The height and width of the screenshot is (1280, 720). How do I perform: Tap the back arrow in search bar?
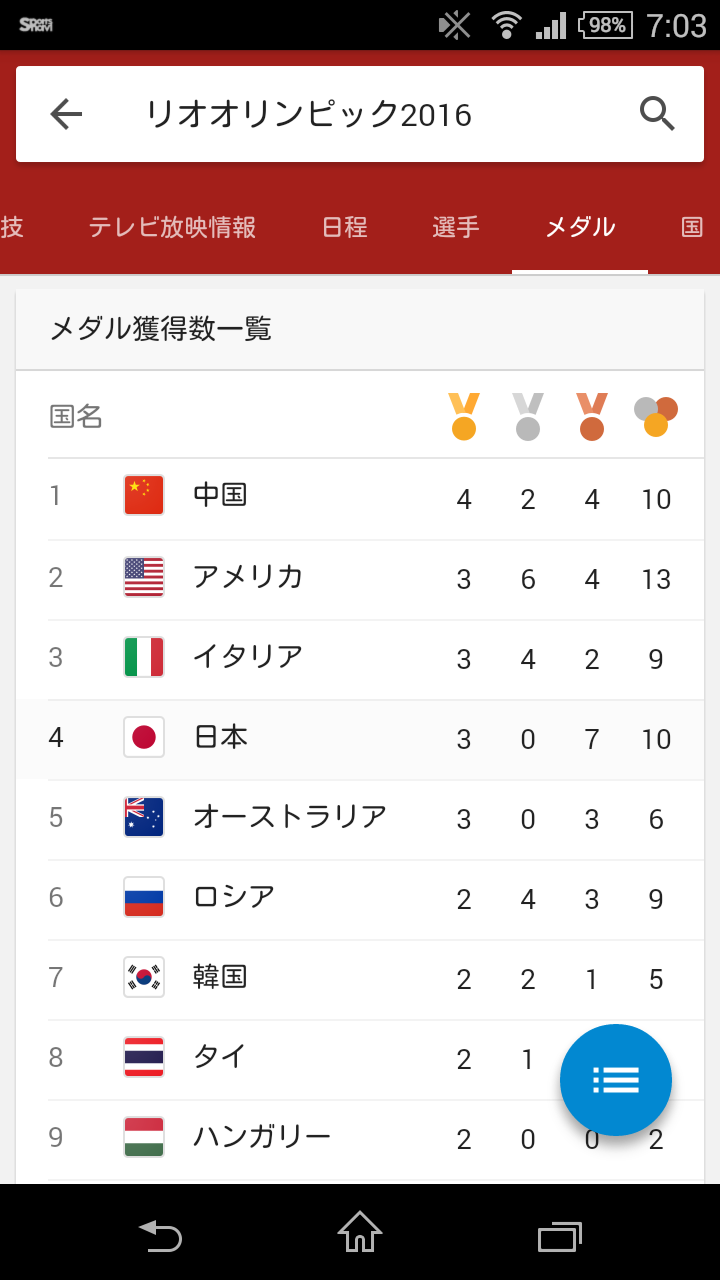(66, 115)
